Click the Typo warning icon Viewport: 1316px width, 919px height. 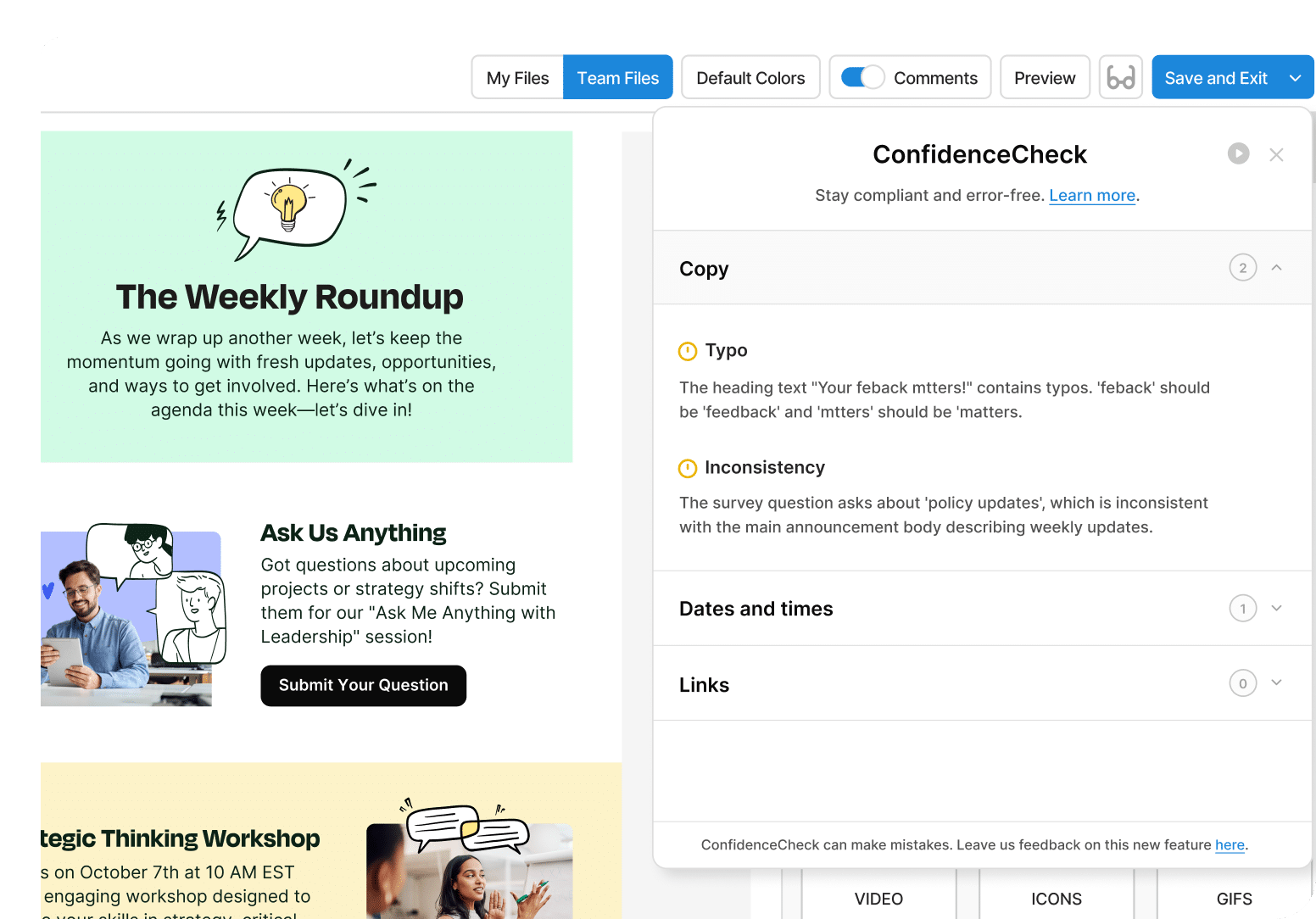tap(688, 351)
